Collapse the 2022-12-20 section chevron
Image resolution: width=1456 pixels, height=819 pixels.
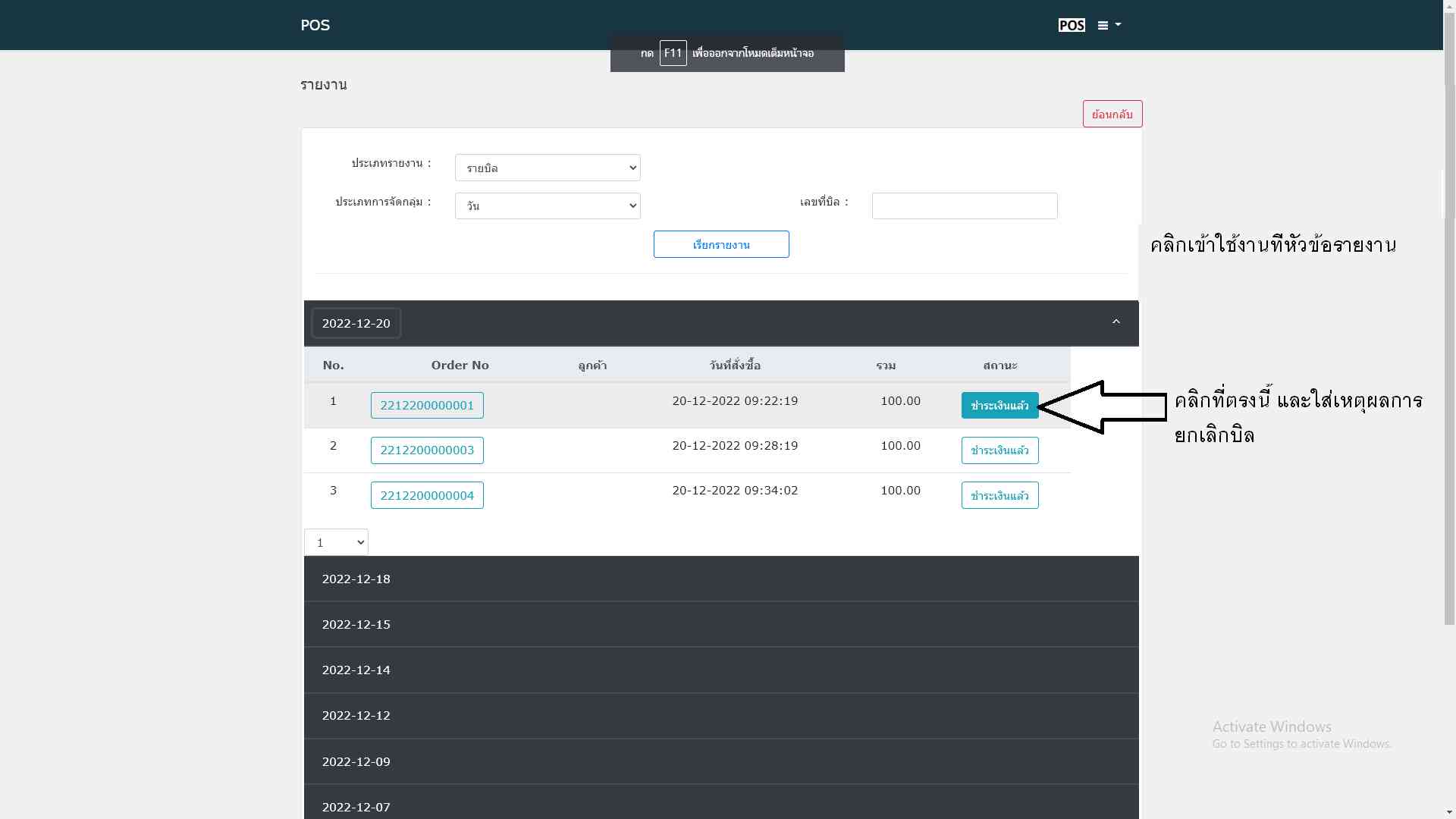tap(1116, 322)
